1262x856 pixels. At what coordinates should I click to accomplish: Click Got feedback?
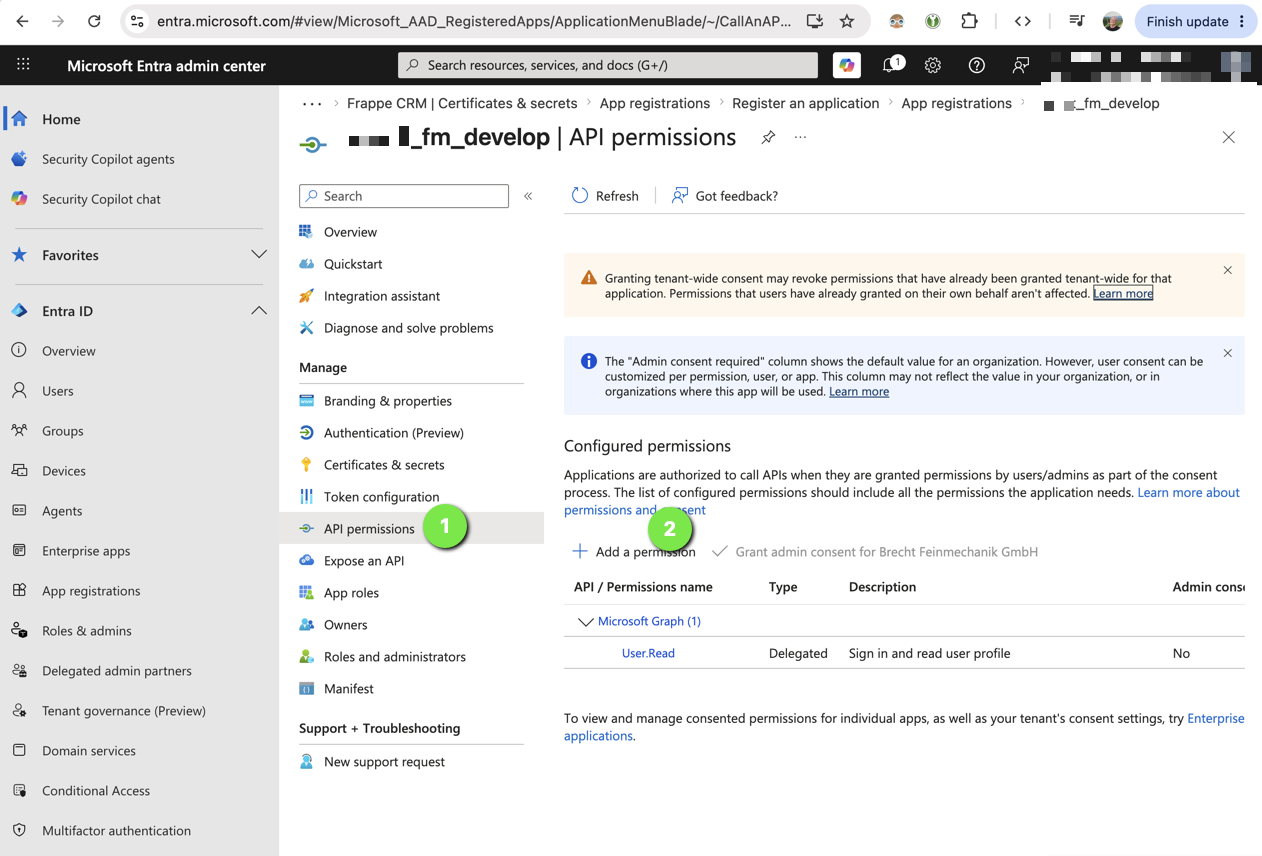pyautogui.click(x=725, y=196)
